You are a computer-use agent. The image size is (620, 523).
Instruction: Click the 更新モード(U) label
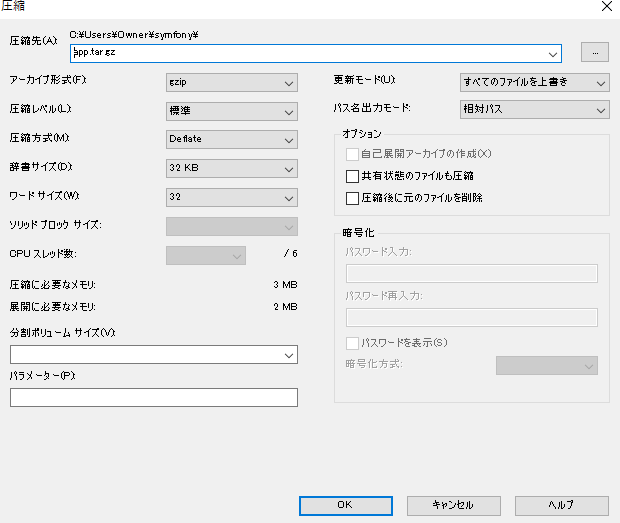(x=364, y=80)
